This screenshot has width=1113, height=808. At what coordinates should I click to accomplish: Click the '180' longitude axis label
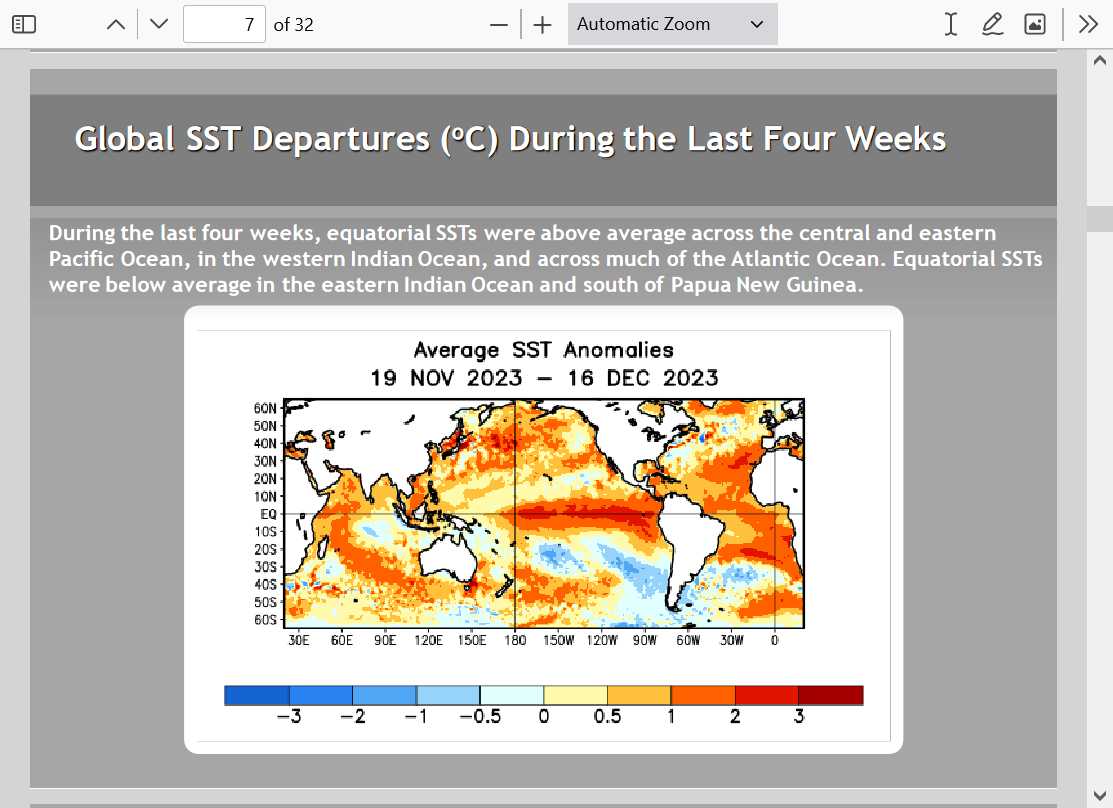(515, 640)
